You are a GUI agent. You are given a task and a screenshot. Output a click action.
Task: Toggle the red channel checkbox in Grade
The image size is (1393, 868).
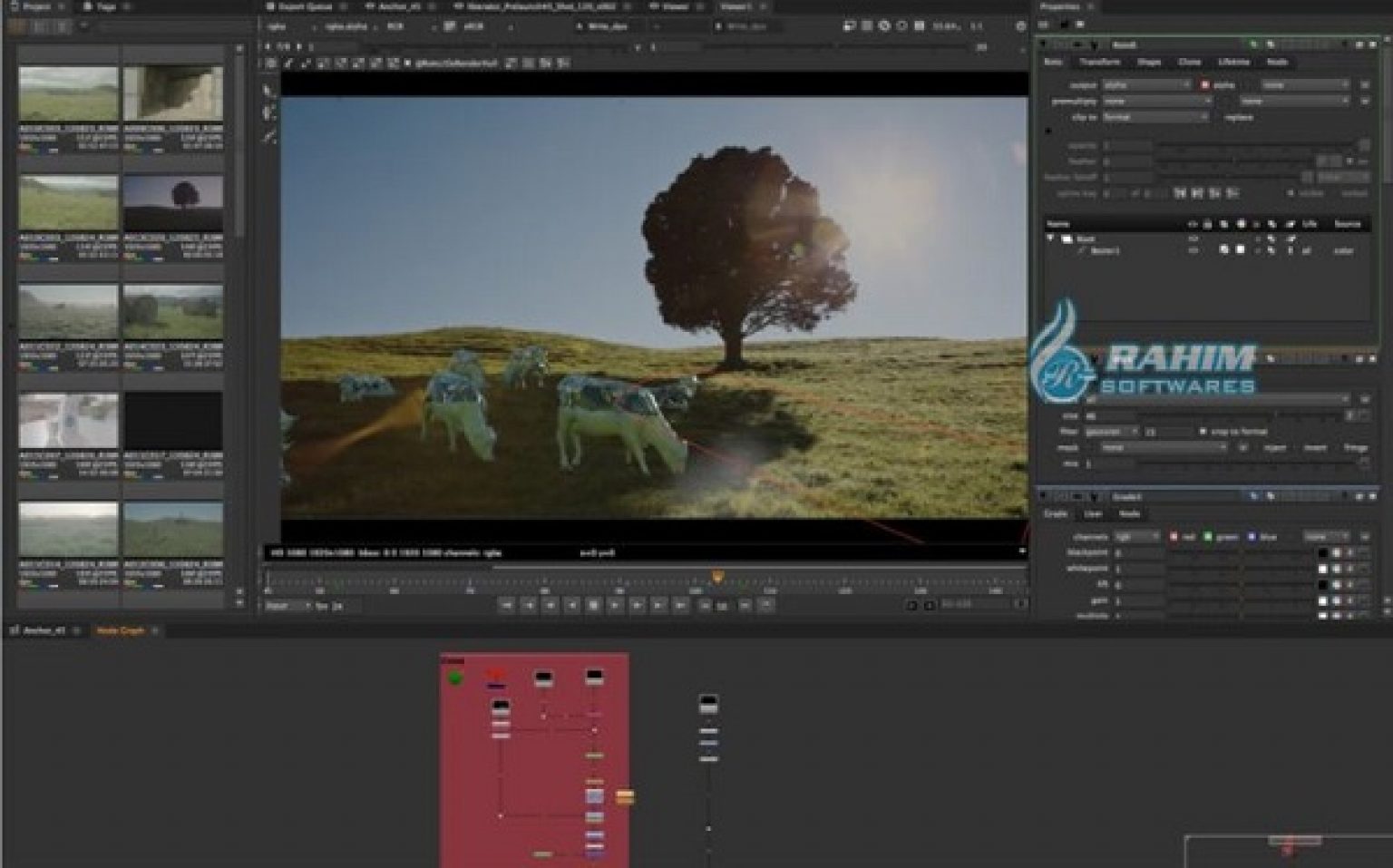(1174, 537)
